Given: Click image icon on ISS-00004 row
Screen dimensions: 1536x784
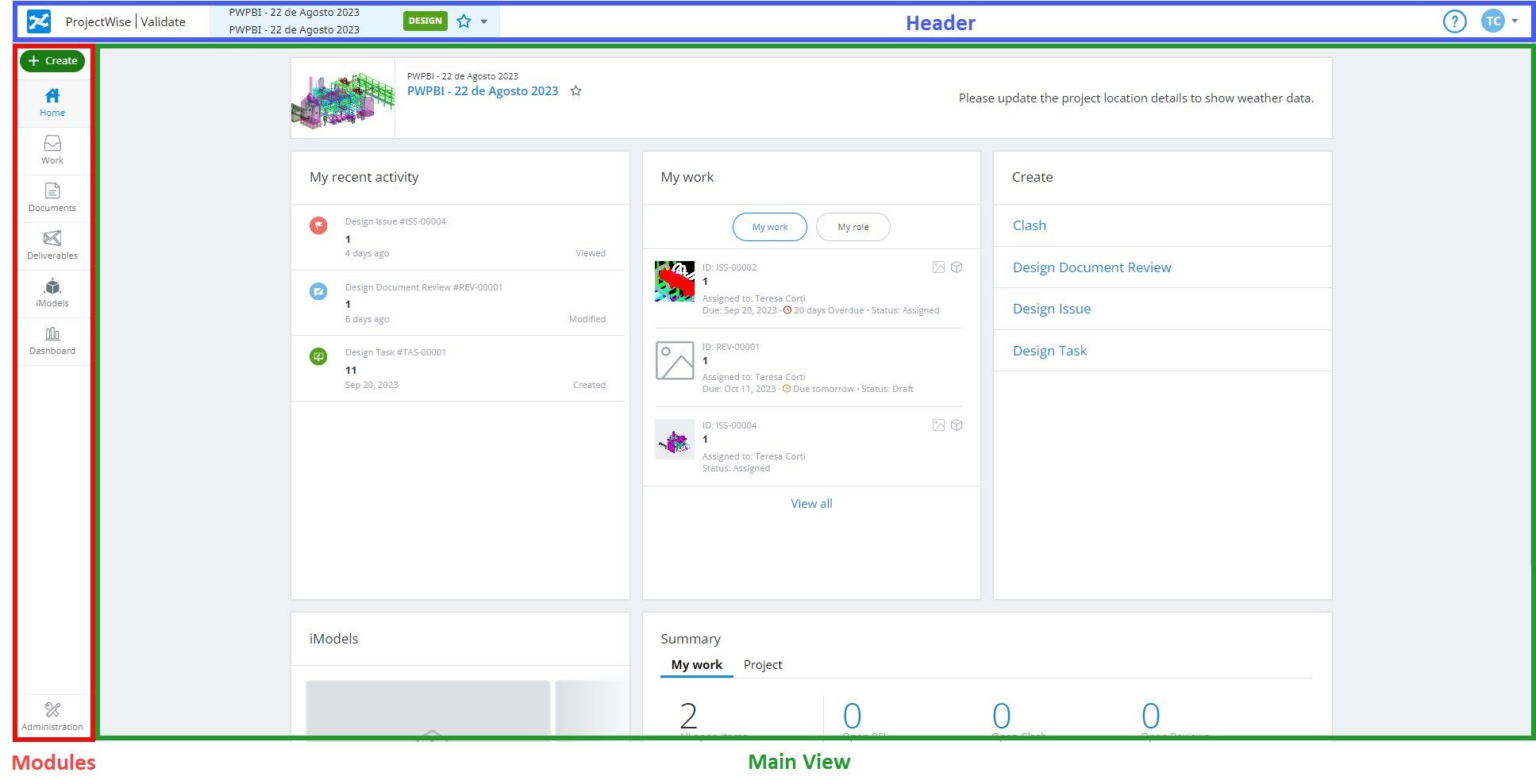Looking at the screenshot, I should click(938, 425).
